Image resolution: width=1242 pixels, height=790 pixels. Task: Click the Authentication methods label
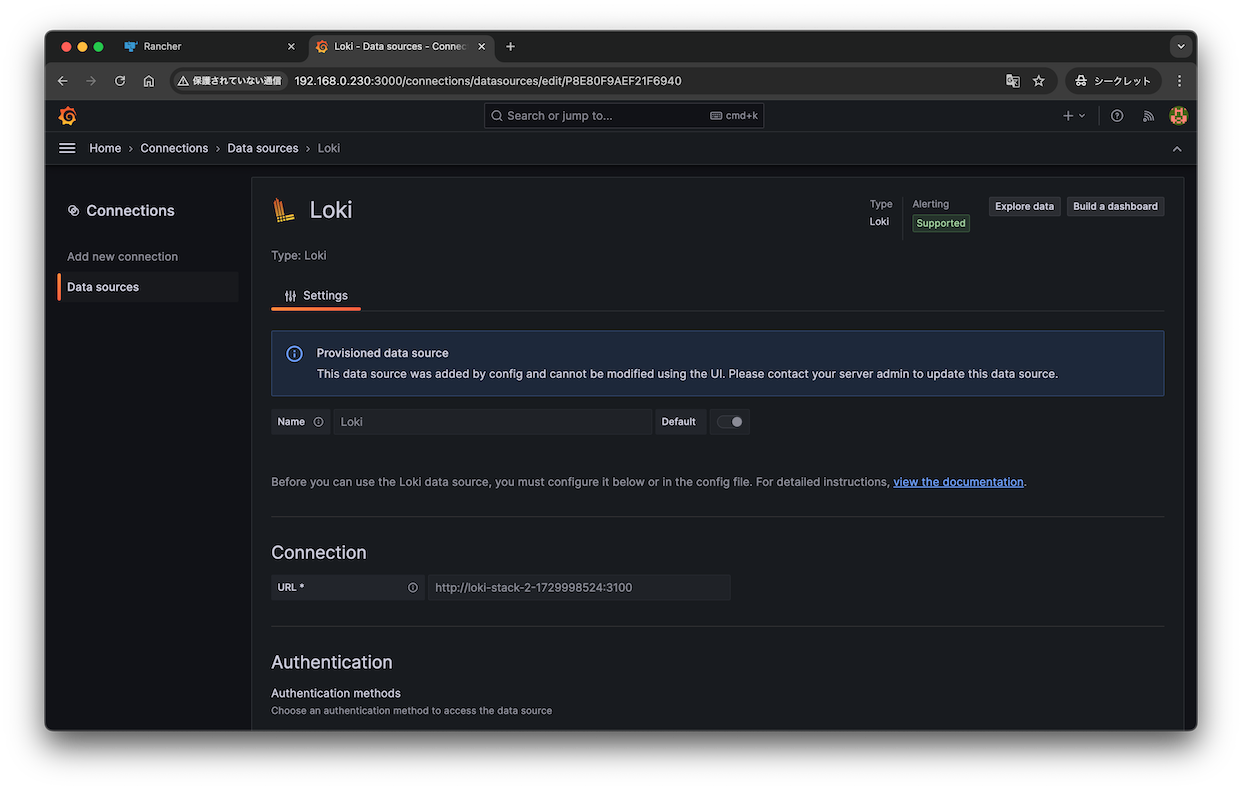pos(336,693)
